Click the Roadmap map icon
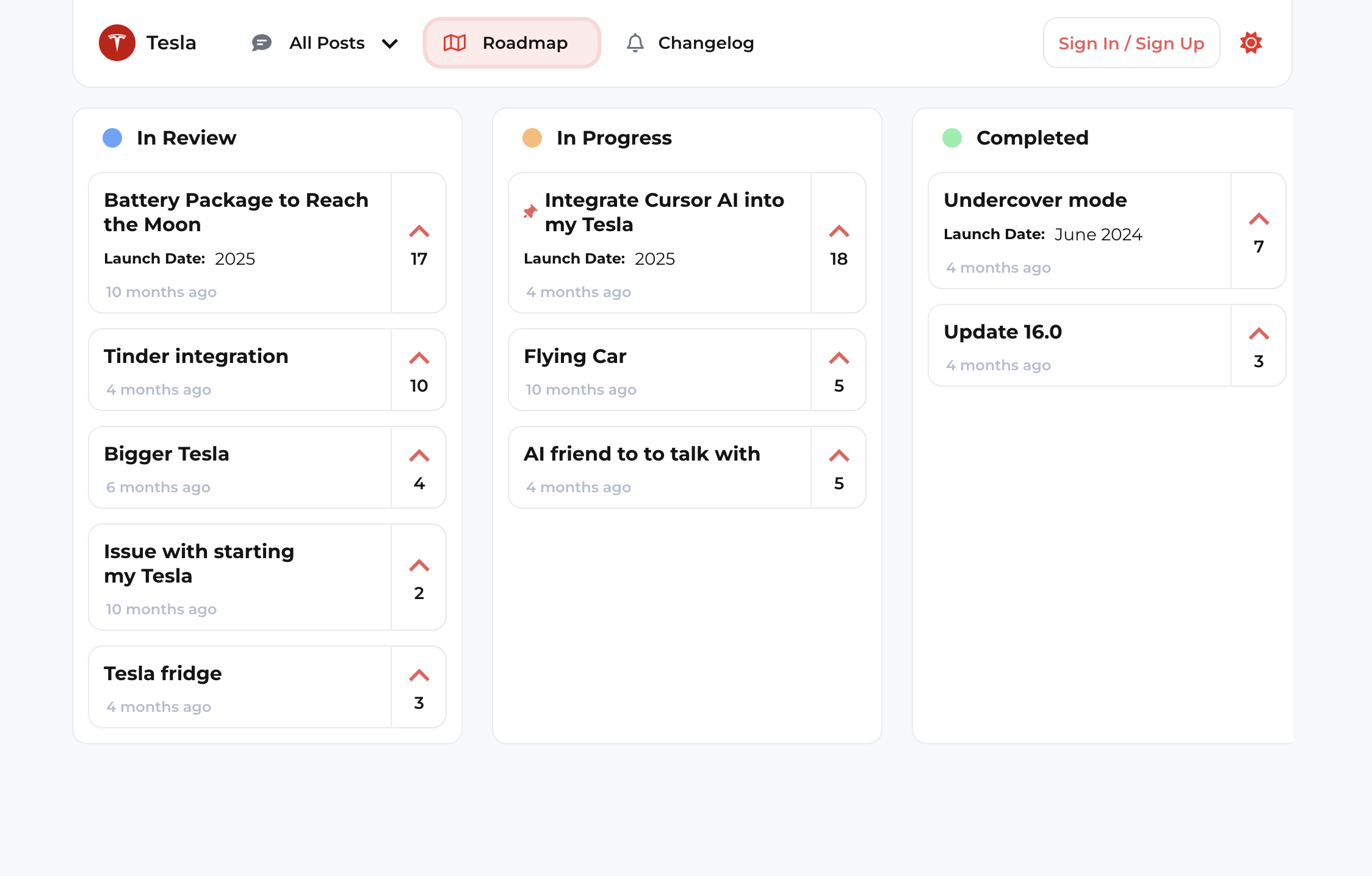This screenshot has height=876, width=1372. click(x=455, y=43)
